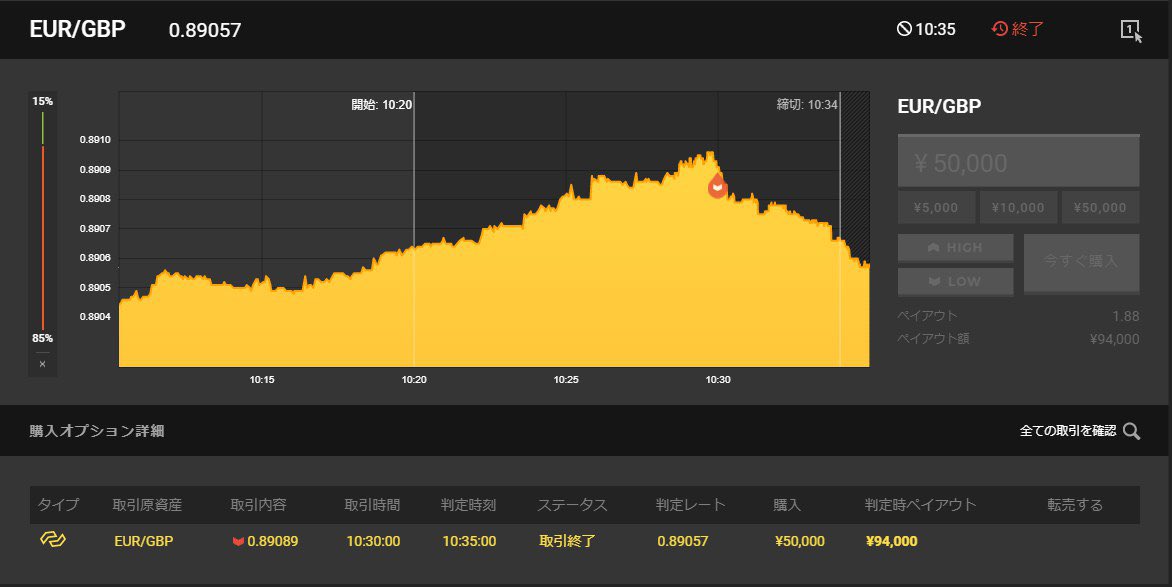This screenshot has width=1172, height=587.
Task: Click the 取引内容 column header
Action: 259,505
